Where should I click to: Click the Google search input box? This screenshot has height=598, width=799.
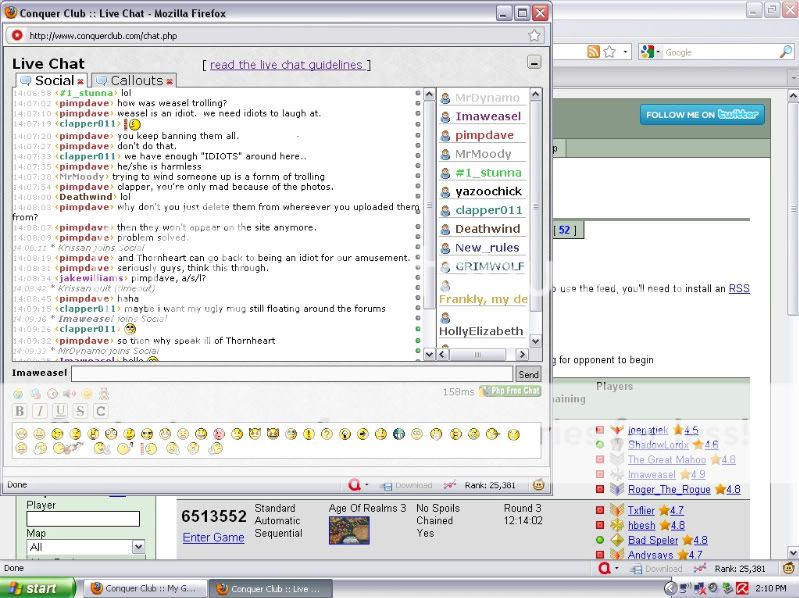click(721, 52)
